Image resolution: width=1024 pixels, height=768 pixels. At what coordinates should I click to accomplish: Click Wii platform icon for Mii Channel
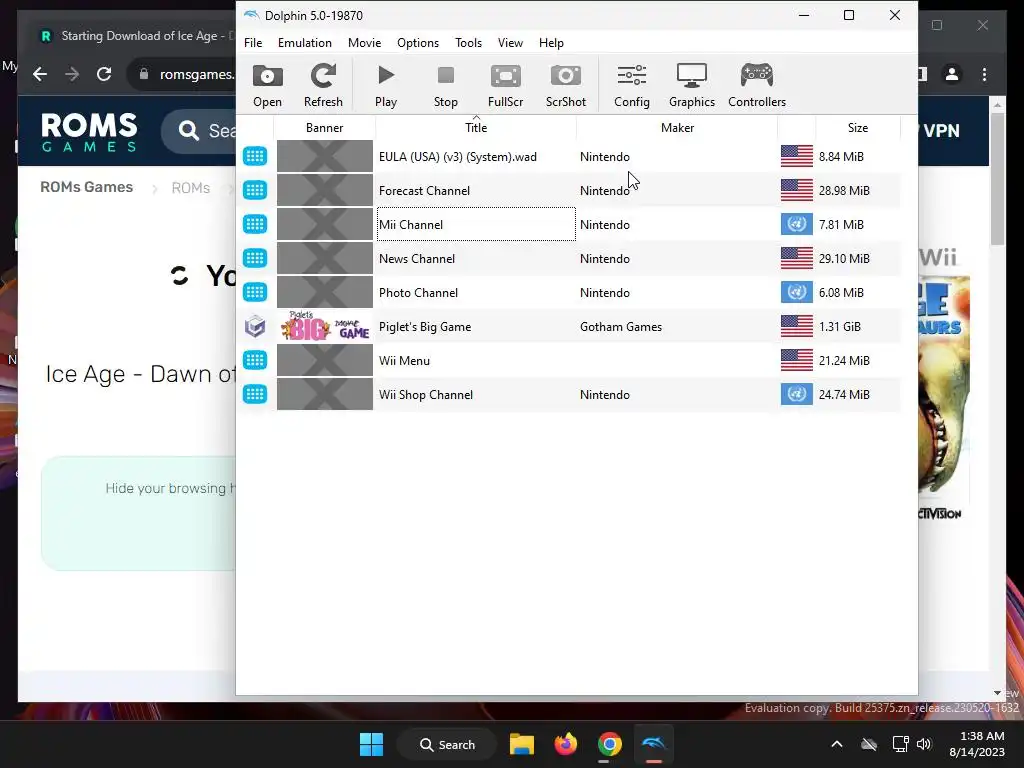click(255, 224)
